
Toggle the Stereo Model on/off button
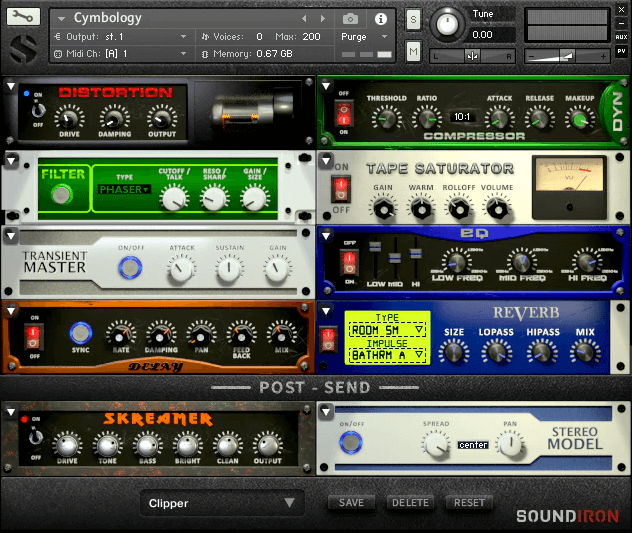coord(351,442)
